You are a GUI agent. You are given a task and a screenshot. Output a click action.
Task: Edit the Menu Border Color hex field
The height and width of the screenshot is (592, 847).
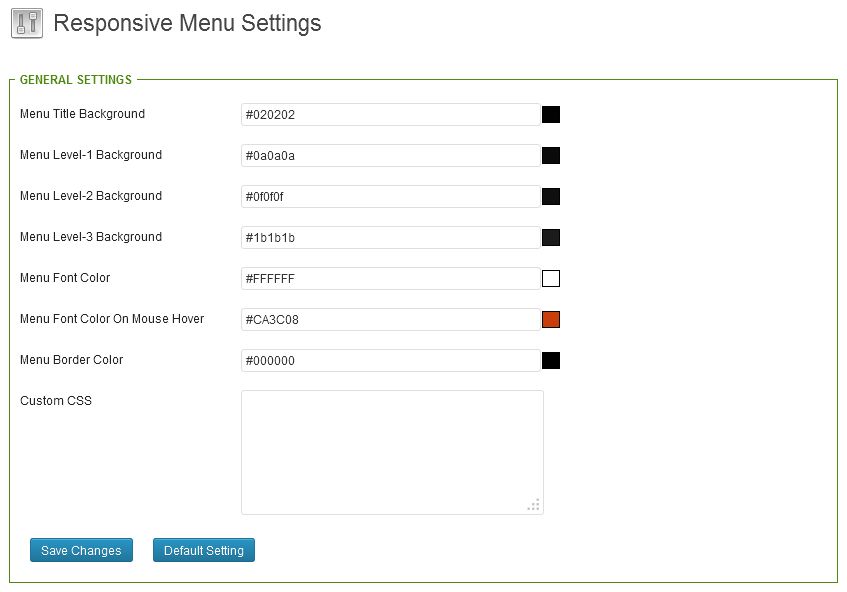tap(390, 361)
